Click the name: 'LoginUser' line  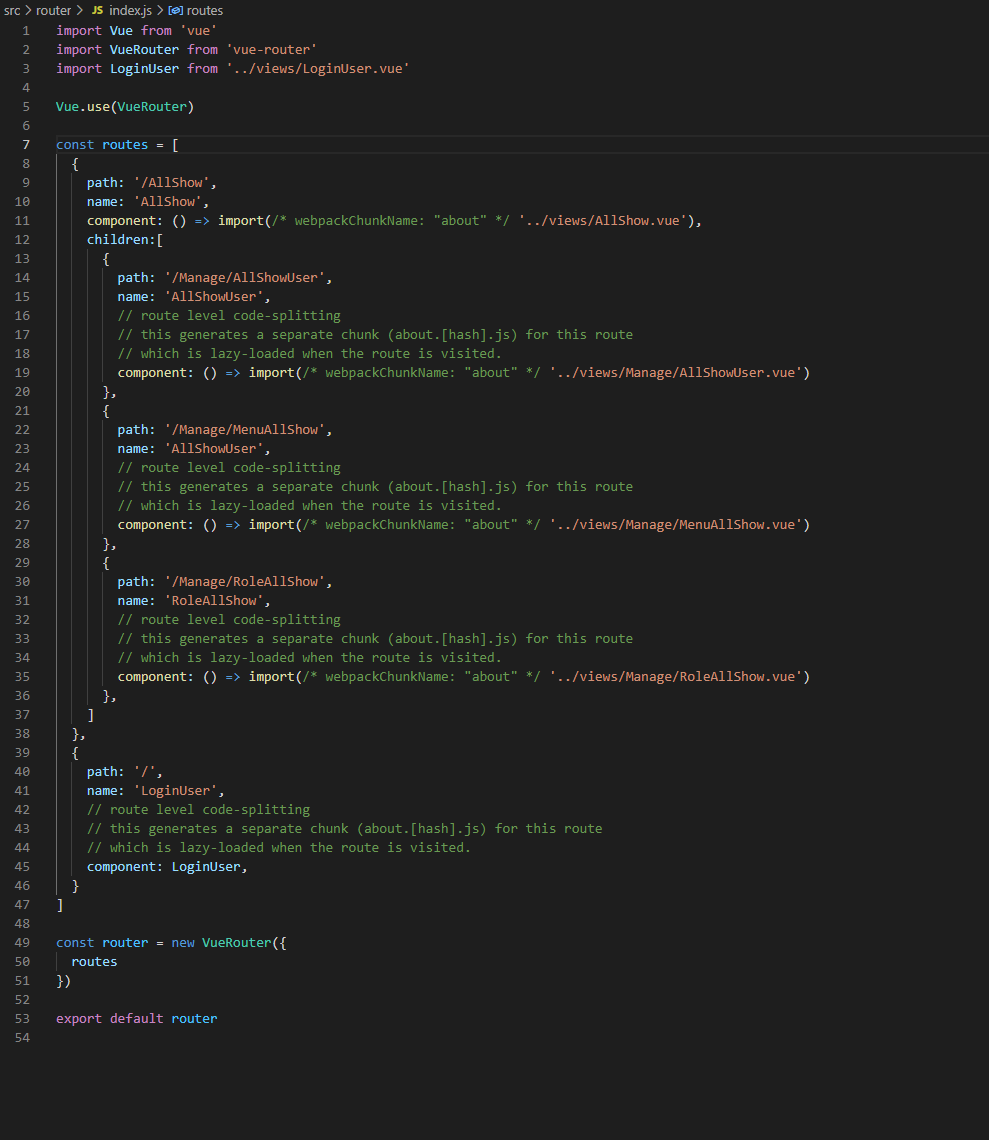tap(156, 790)
